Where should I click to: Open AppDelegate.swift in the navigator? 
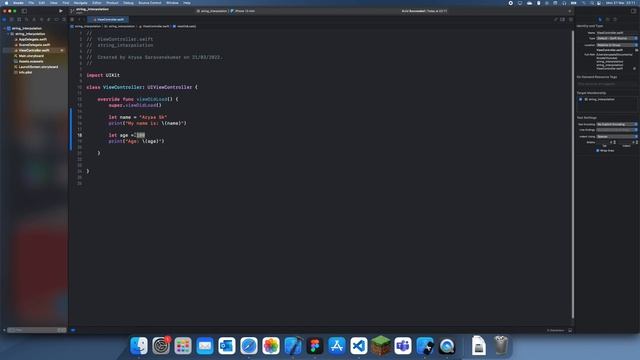[33, 40]
